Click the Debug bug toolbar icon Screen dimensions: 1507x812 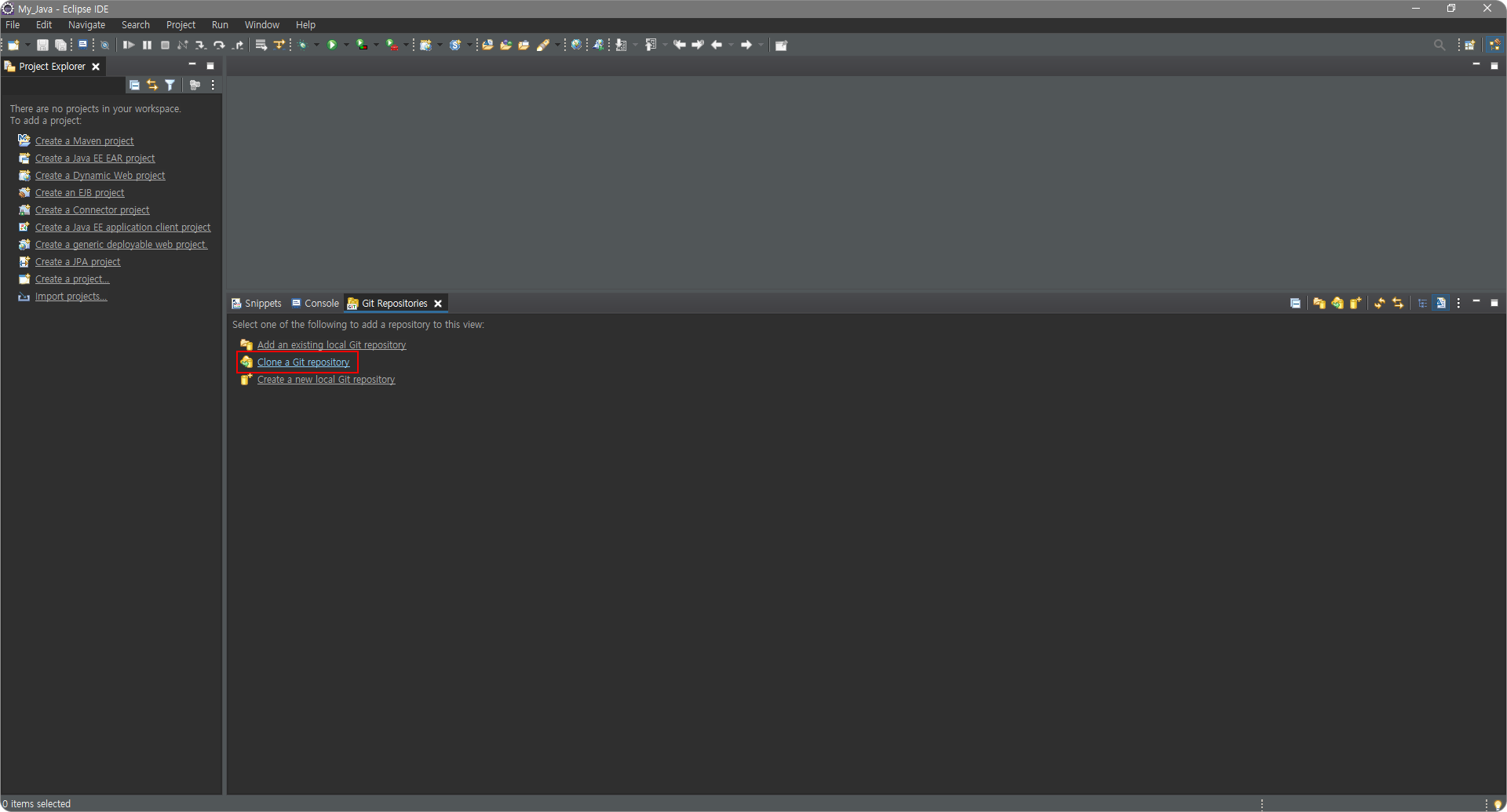pos(302,45)
